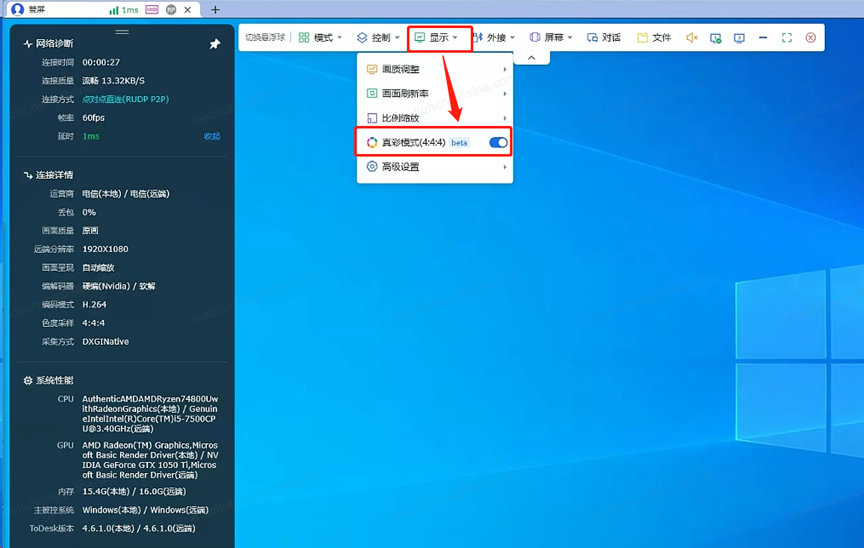The width and height of the screenshot is (864, 548).
Task: Click 切换悬浮球 button
Action: 265,38
